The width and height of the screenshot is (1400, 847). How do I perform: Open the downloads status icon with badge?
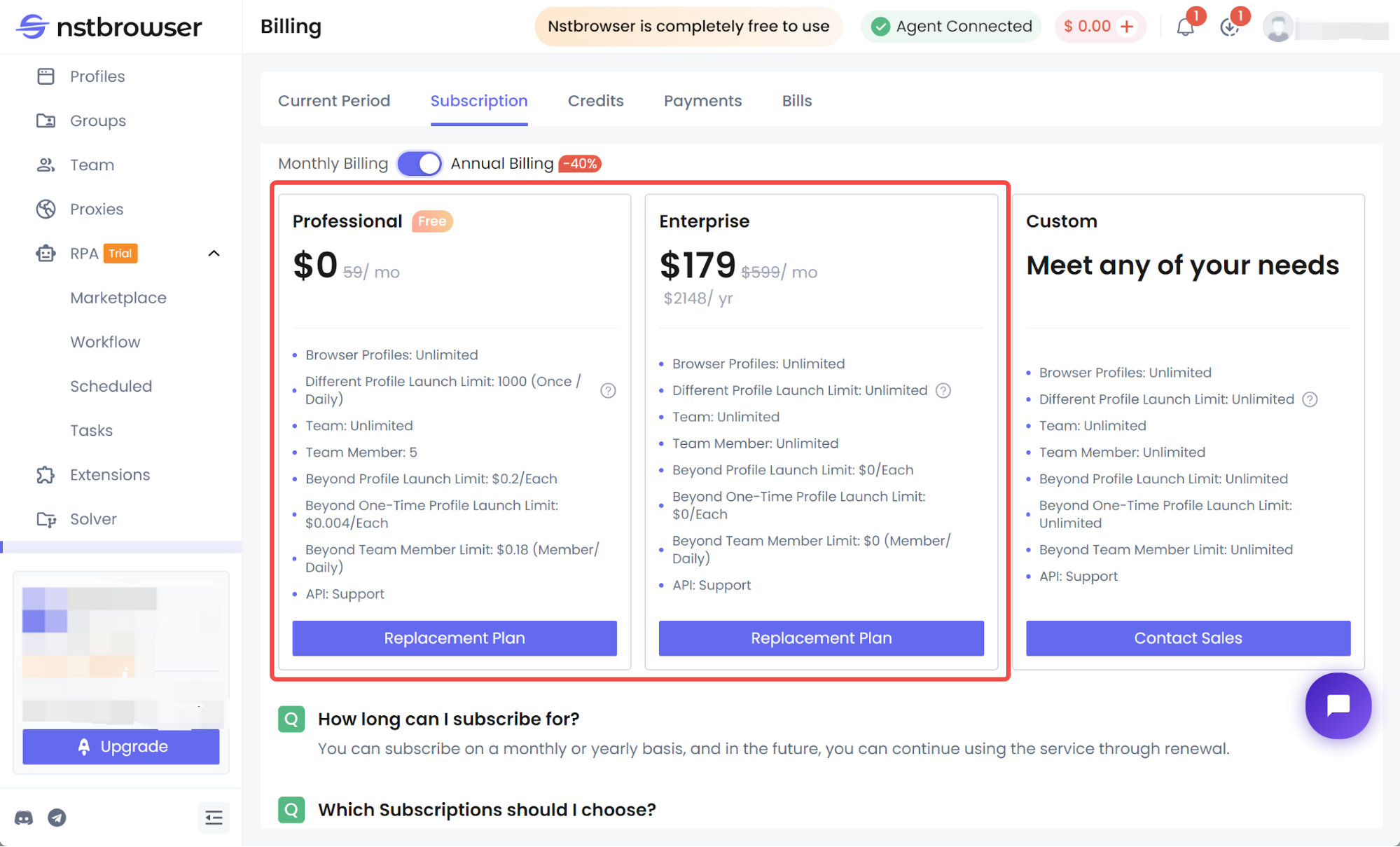tap(1229, 28)
